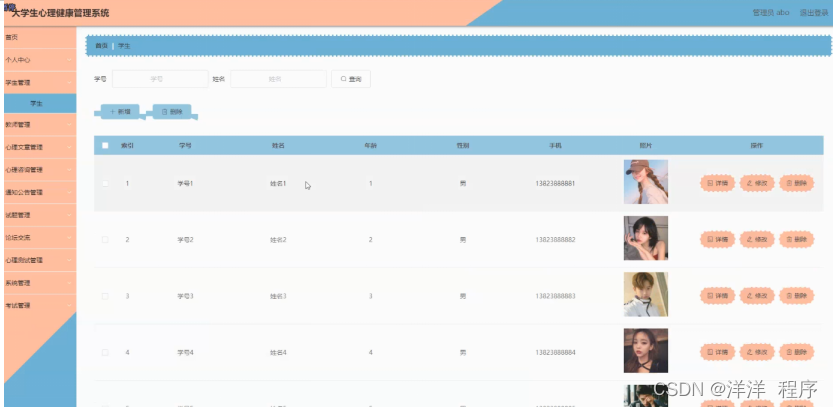Focus the 姓名 search input field
The image size is (833, 408).
(x=278, y=79)
